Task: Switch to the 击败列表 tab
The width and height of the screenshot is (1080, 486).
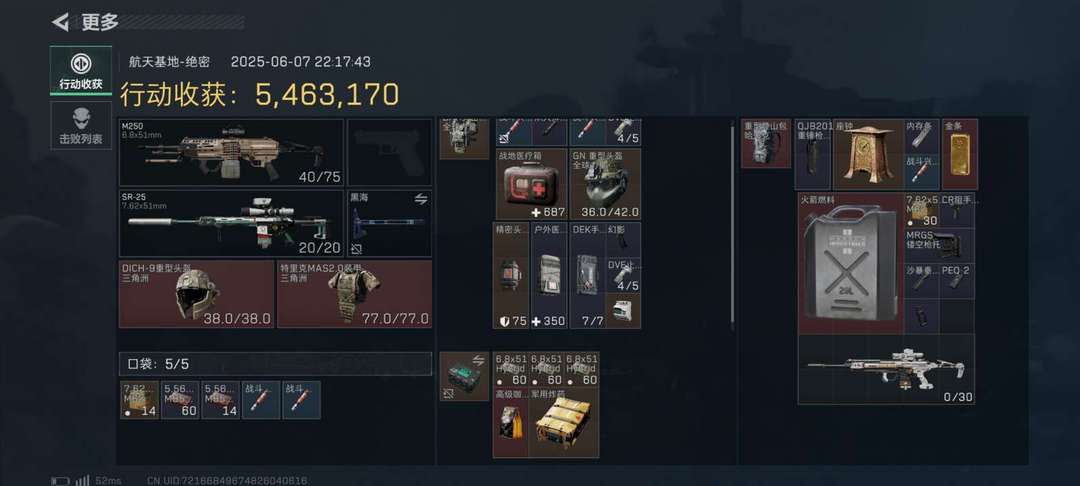Action: (x=81, y=125)
